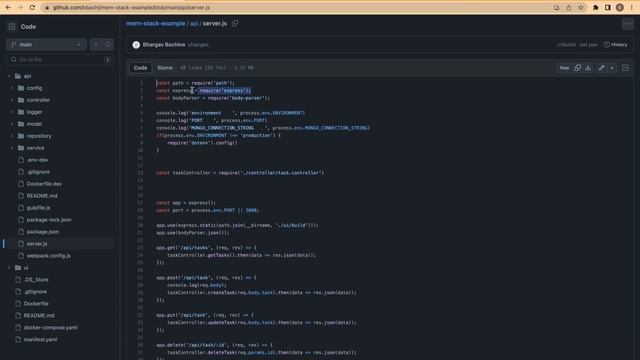Open the .DS_Store file

click(x=36, y=280)
